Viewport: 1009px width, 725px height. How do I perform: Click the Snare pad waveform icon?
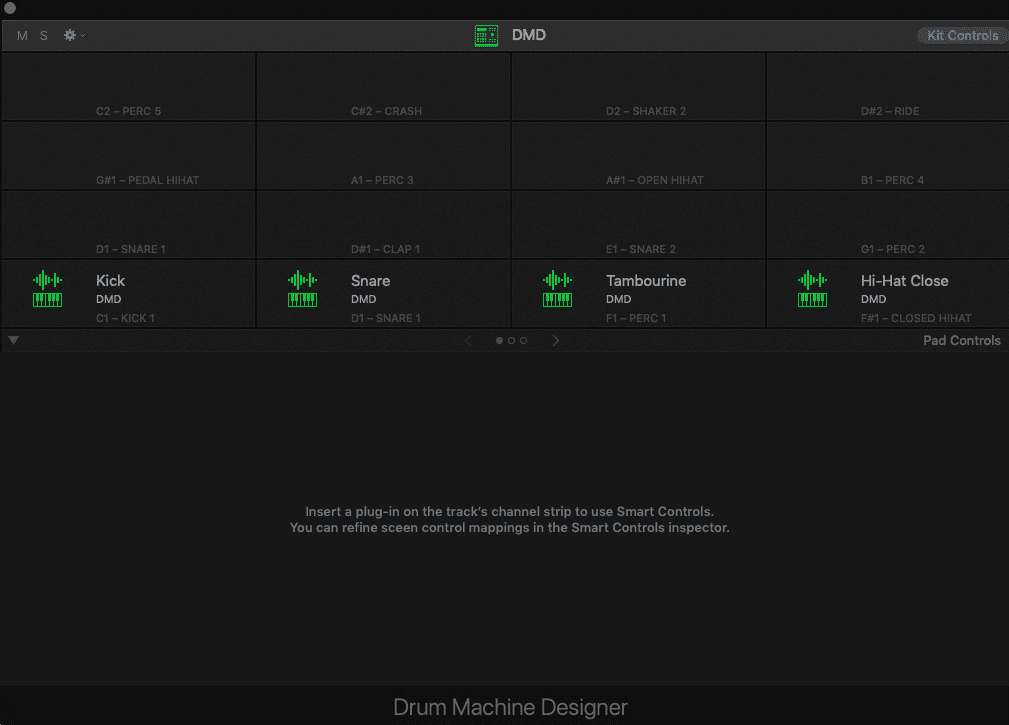(x=303, y=280)
